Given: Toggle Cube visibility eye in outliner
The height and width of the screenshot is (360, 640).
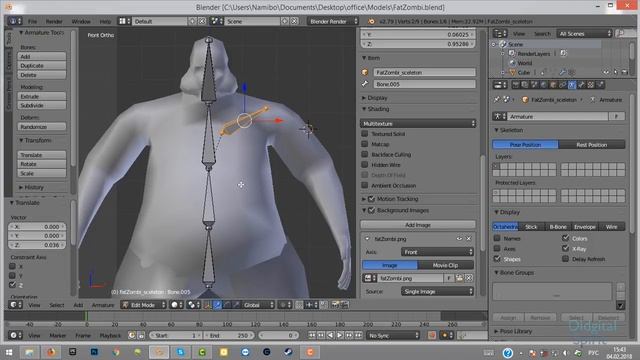Looking at the screenshot, I should pos(606,72).
